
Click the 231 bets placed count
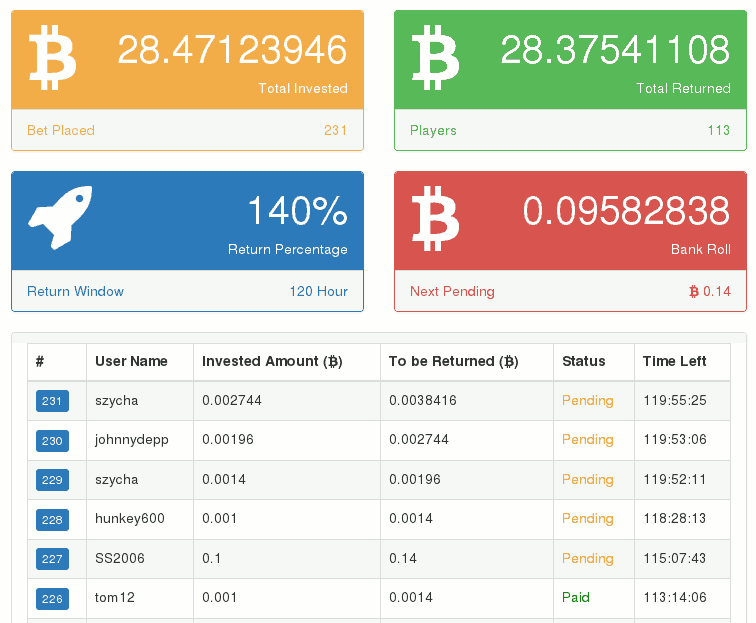tap(335, 130)
